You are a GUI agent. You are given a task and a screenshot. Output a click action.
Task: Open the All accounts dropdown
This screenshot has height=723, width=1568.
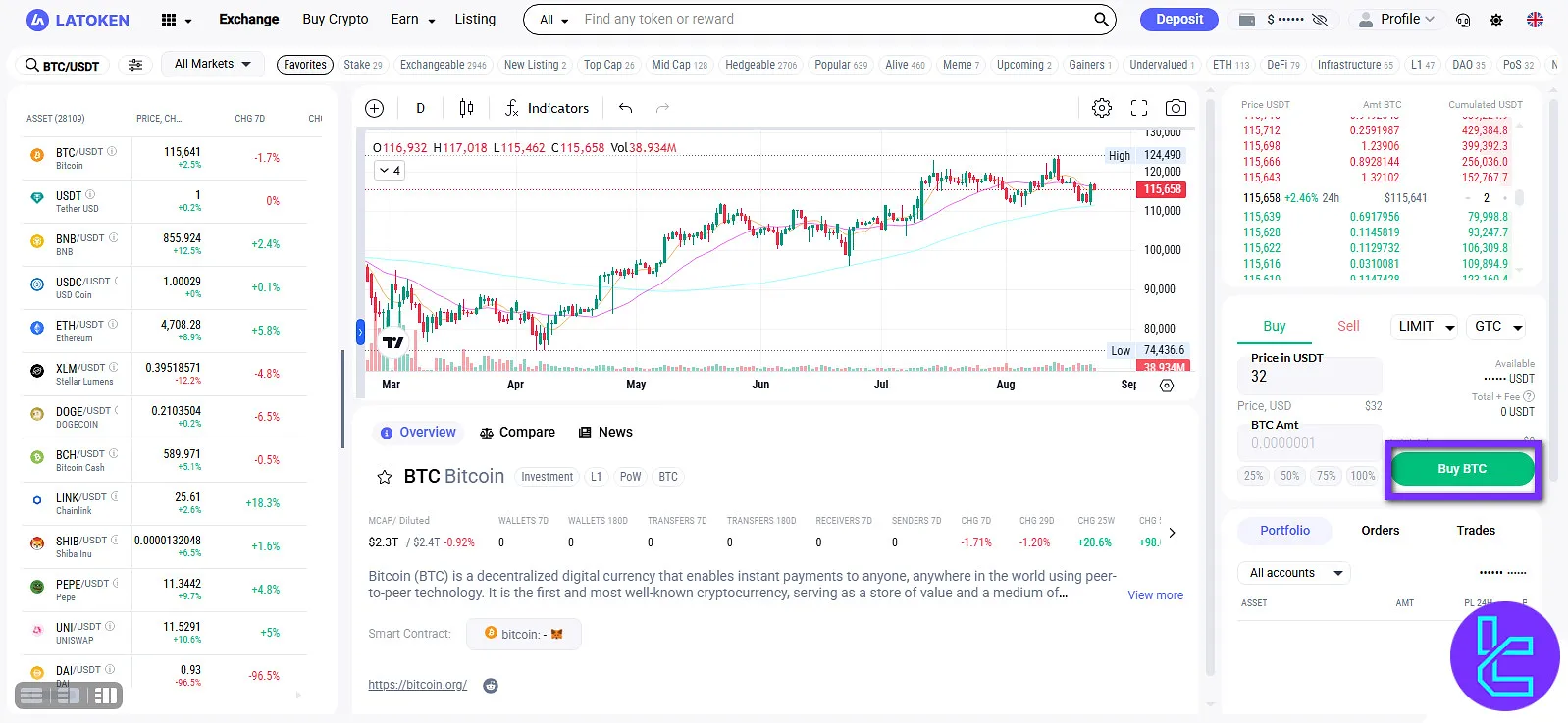(1294, 573)
